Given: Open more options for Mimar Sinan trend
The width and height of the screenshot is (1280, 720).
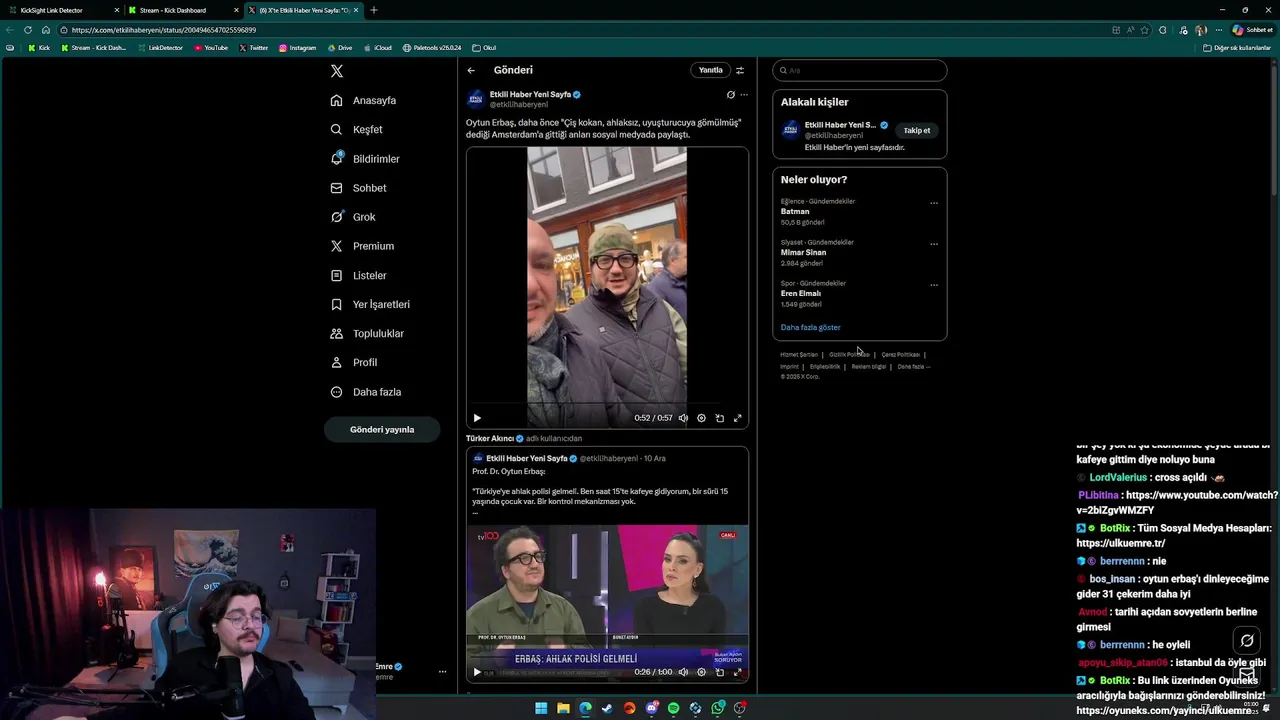Looking at the screenshot, I should click(x=934, y=244).
